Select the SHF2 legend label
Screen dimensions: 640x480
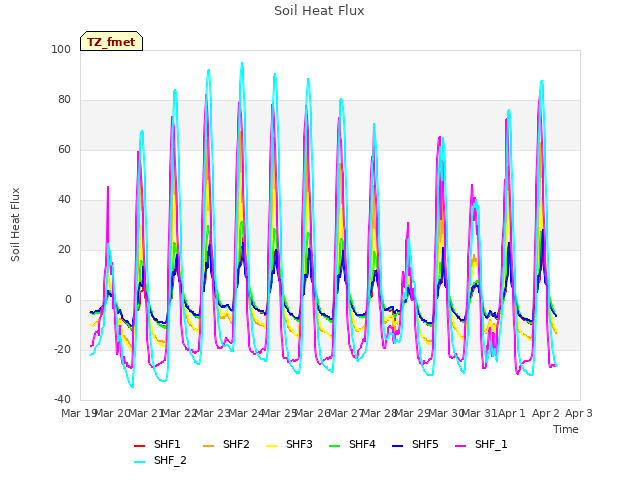click(x=236, y=444)
